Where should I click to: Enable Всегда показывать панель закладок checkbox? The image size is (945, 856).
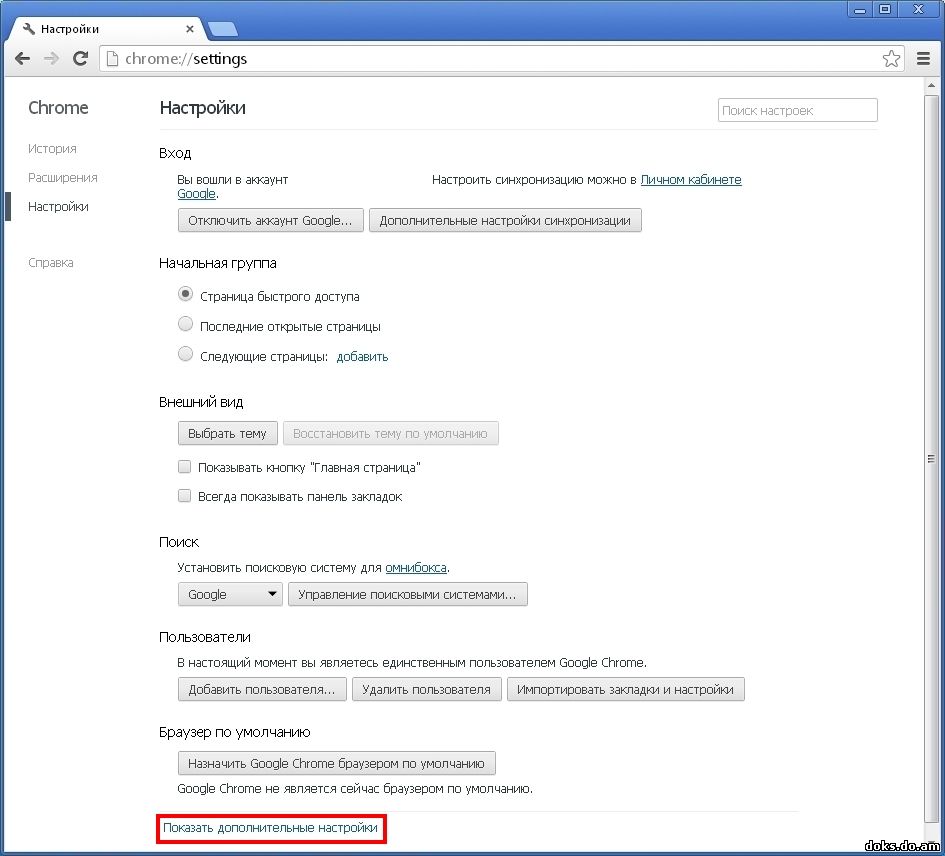184,496
